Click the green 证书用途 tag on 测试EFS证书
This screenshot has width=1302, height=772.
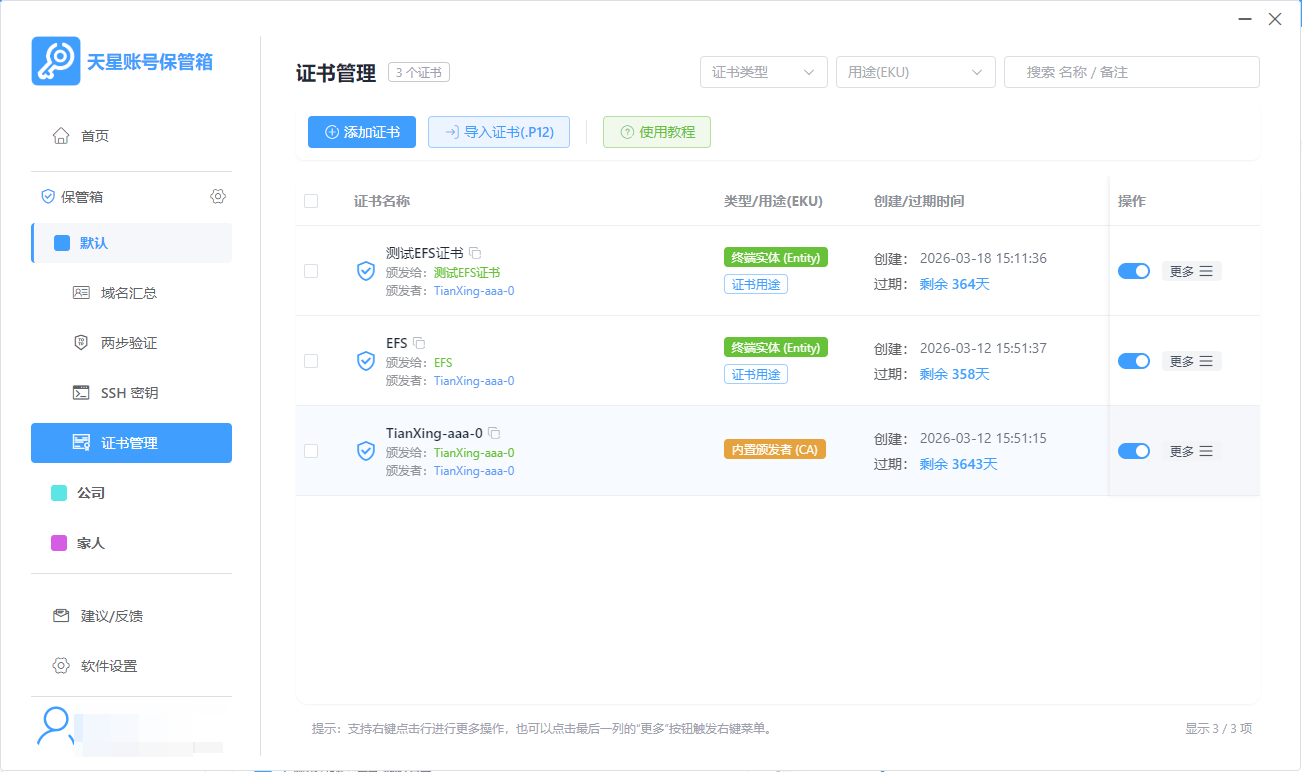[x=756, y=283]
